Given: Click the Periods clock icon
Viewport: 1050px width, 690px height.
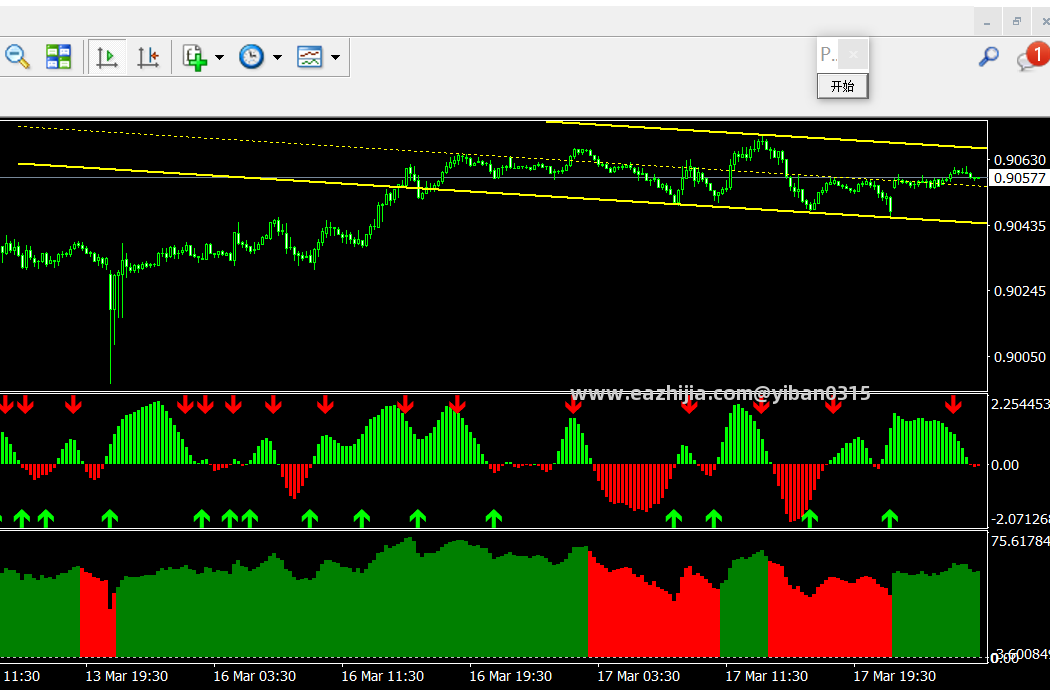Looking at the screenshot, I should [251, 57].
